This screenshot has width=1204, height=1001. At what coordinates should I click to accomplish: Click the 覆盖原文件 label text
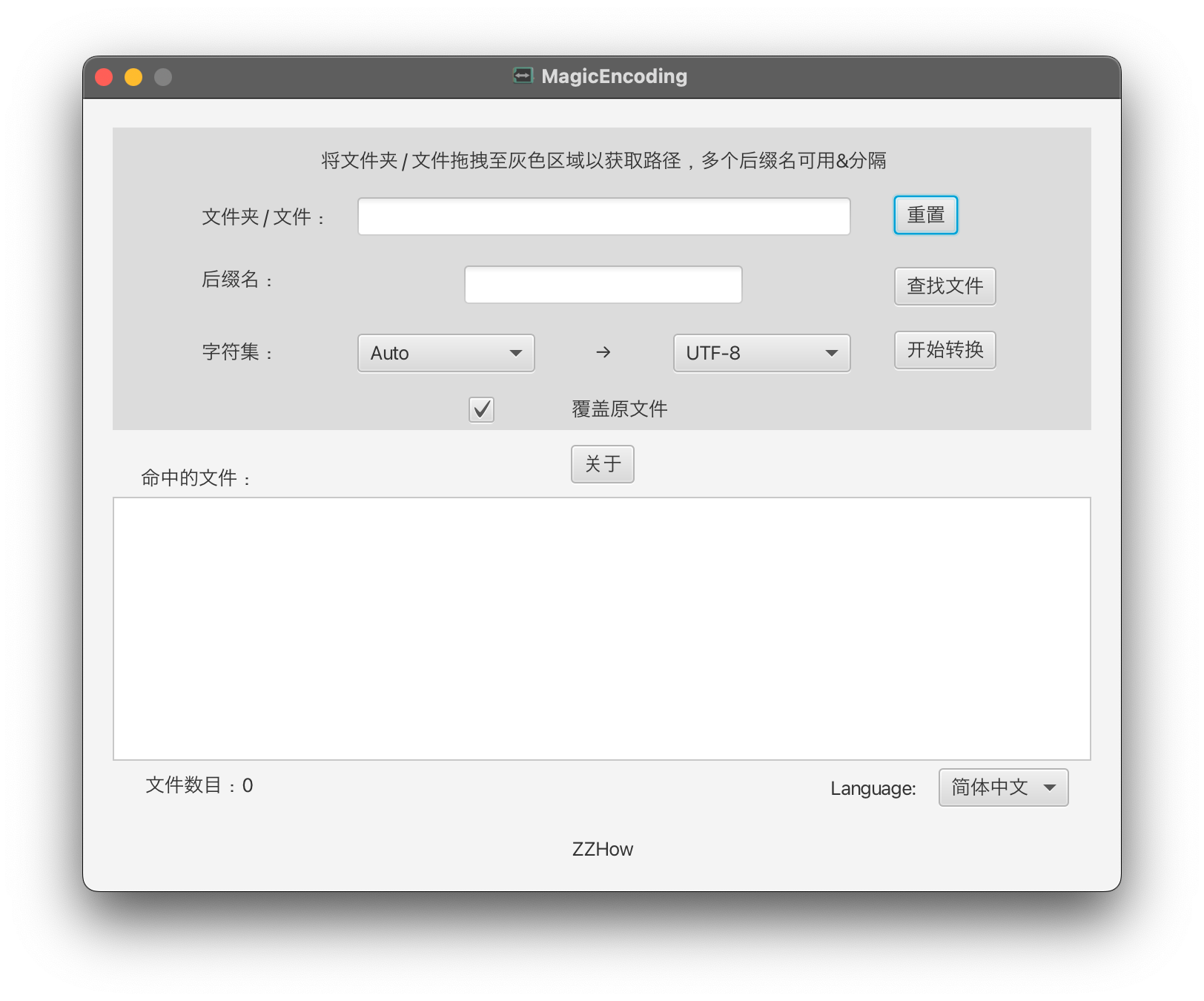click(x=619, y=409)
